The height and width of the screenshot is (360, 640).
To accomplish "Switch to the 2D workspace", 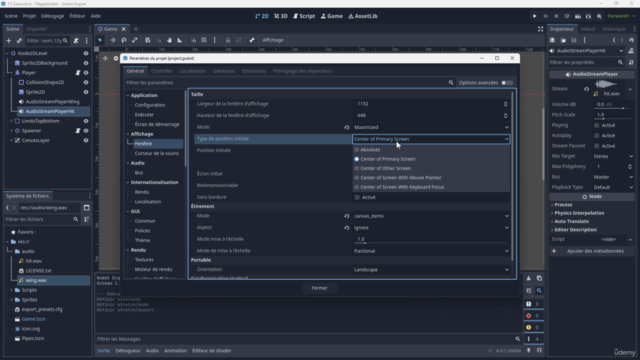I will point(262,16).
